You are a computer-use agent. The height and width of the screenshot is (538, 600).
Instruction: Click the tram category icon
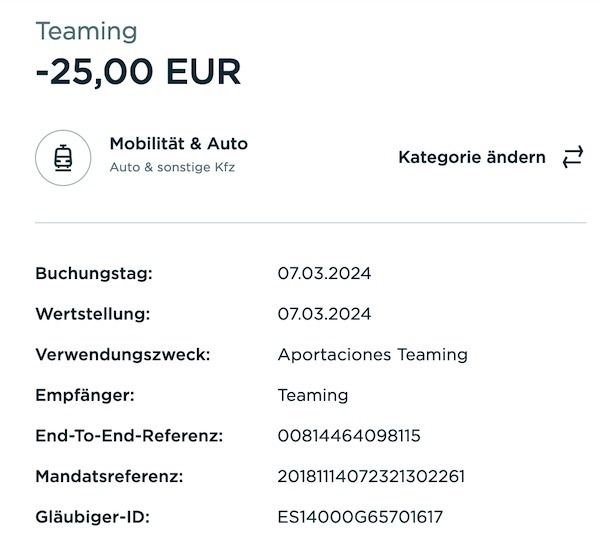click(63, 158)
